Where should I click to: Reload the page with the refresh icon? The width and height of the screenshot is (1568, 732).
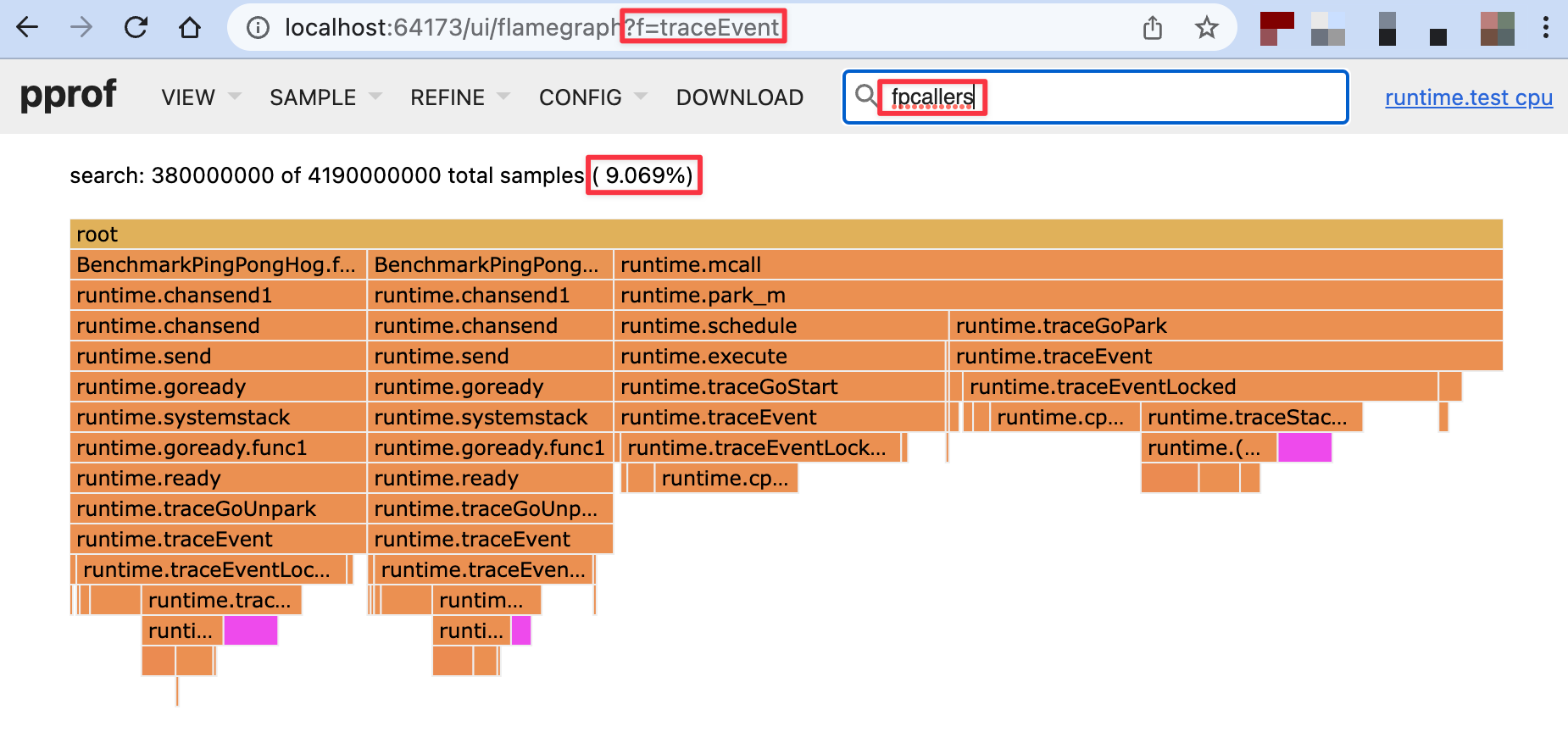click(x=136, y=28)
